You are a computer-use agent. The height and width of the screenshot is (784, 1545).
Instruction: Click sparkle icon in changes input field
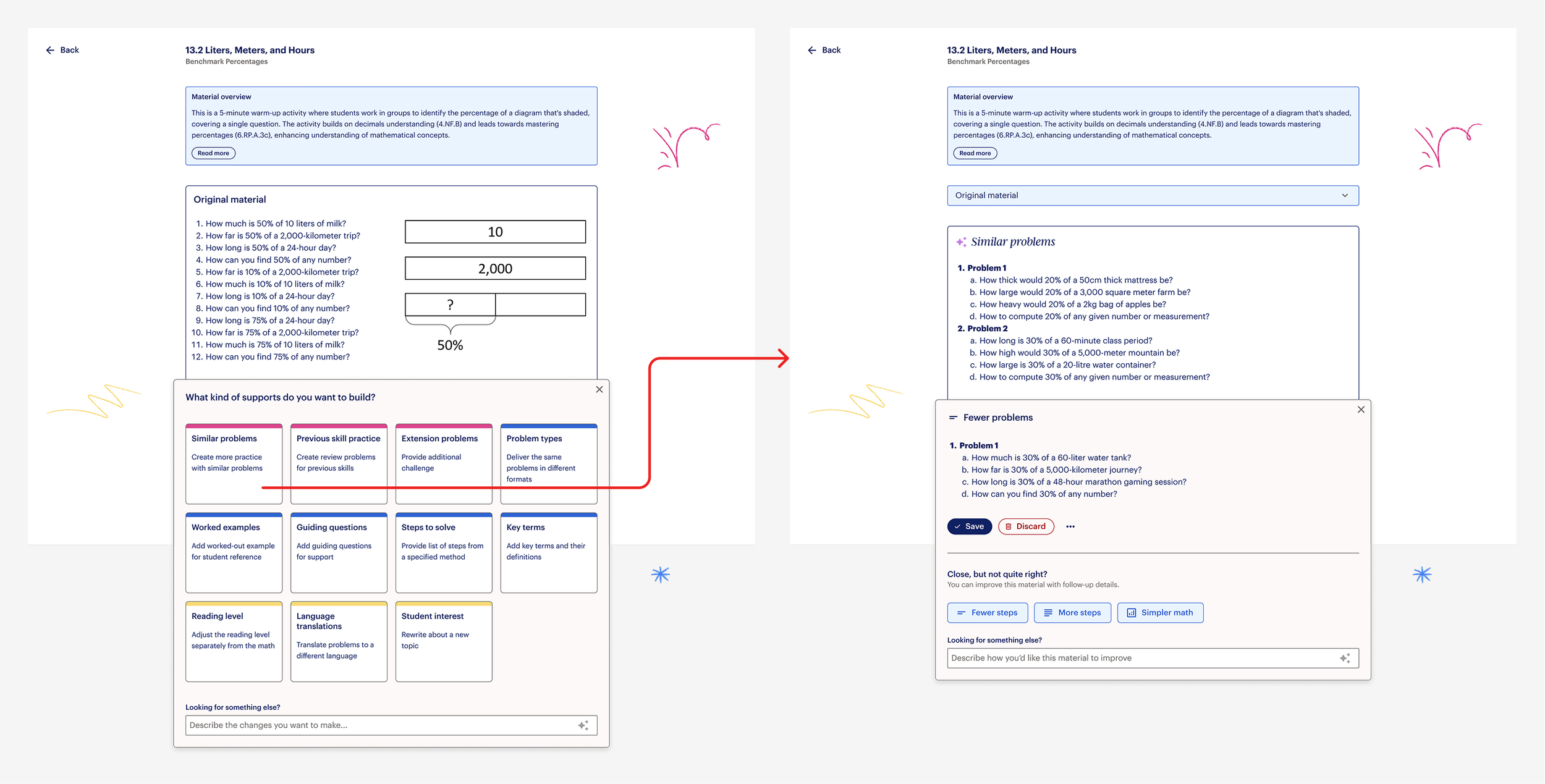pyautogui.click(x=583, y=725)
